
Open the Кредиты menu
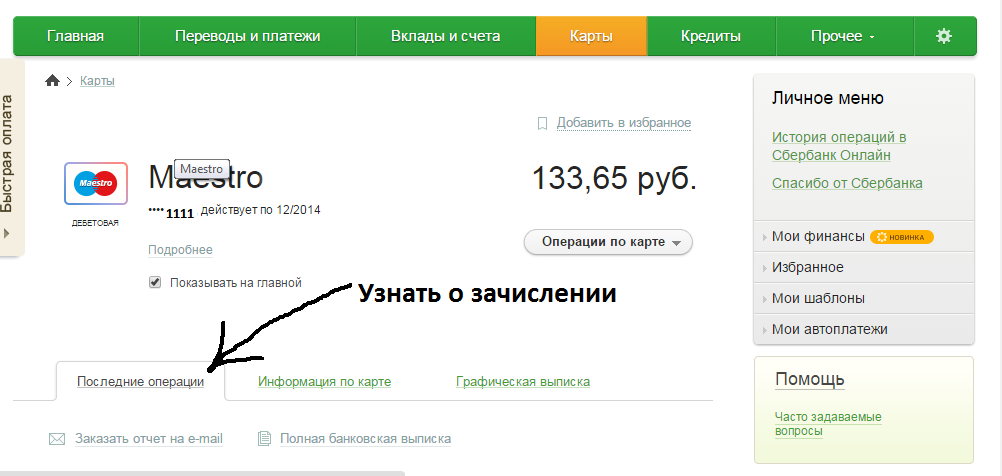(x=711, y=36)
